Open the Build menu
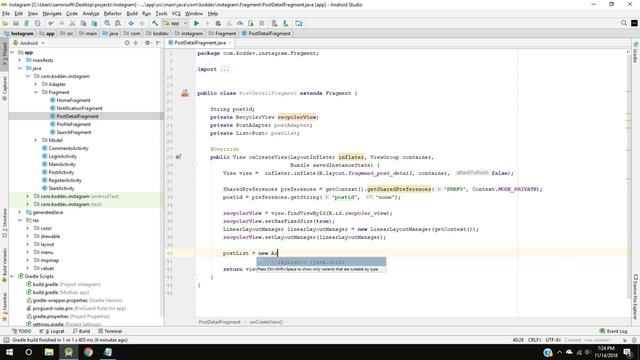Image resolution: width=640 pixels, height=360 pixels. 132,13
